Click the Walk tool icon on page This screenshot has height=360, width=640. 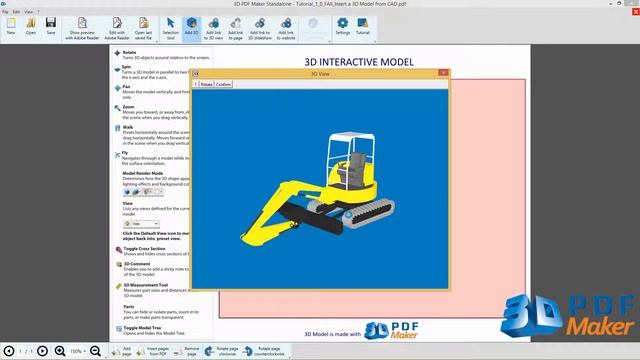(x=118, y=128)
